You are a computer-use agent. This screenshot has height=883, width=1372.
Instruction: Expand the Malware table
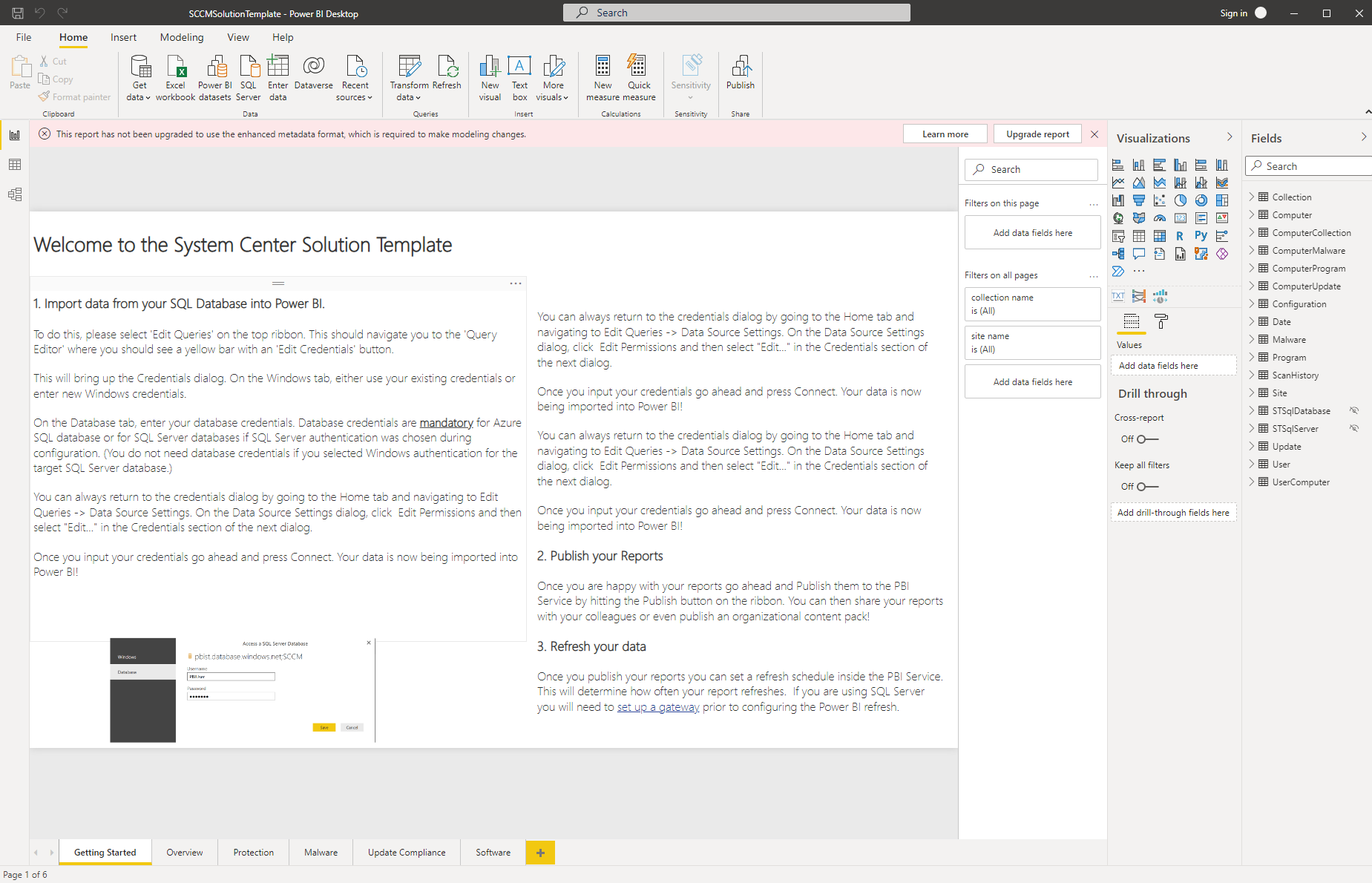coord(1252,339)
